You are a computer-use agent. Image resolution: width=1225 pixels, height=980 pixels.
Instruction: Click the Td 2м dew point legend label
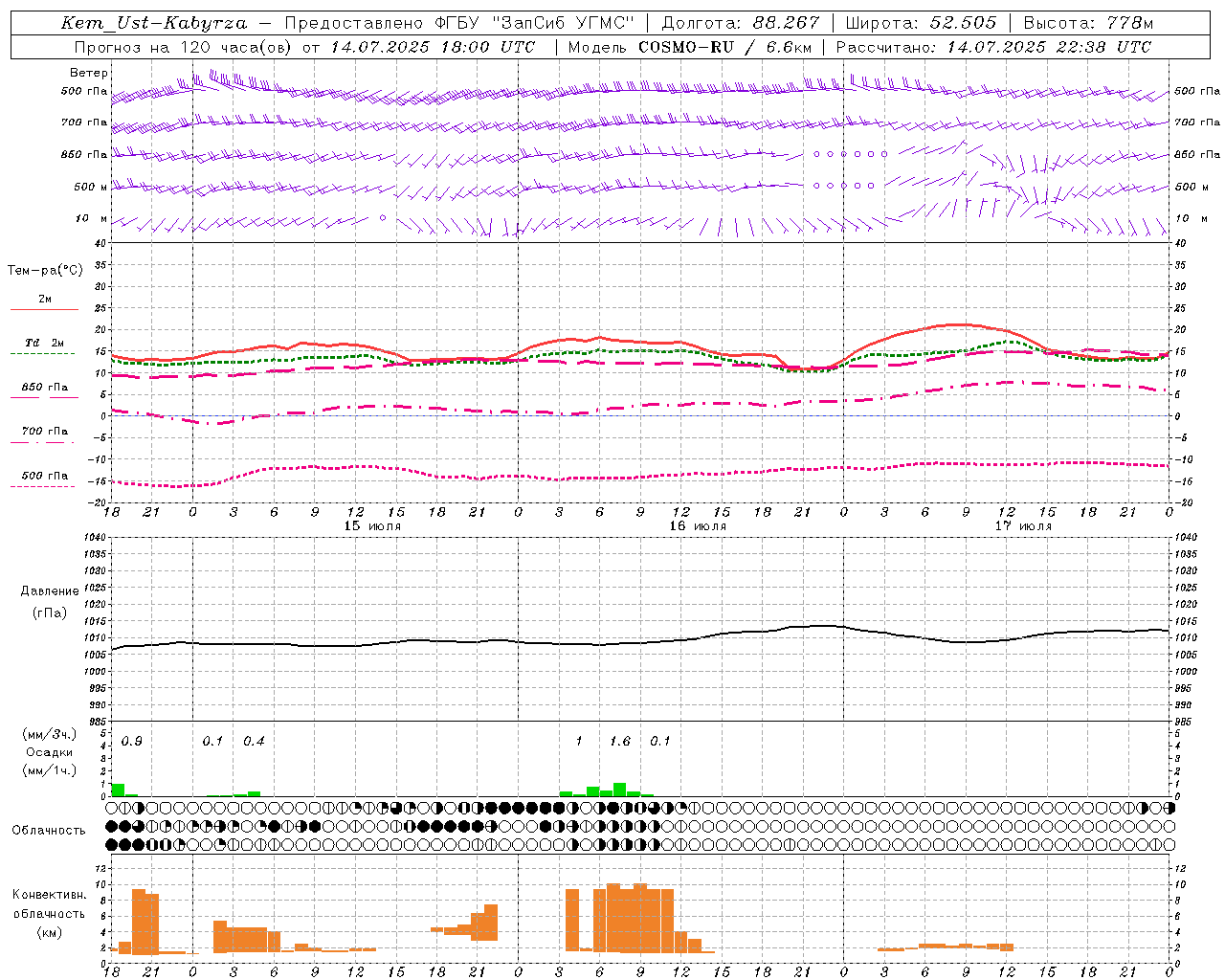(x=45, y=343)
